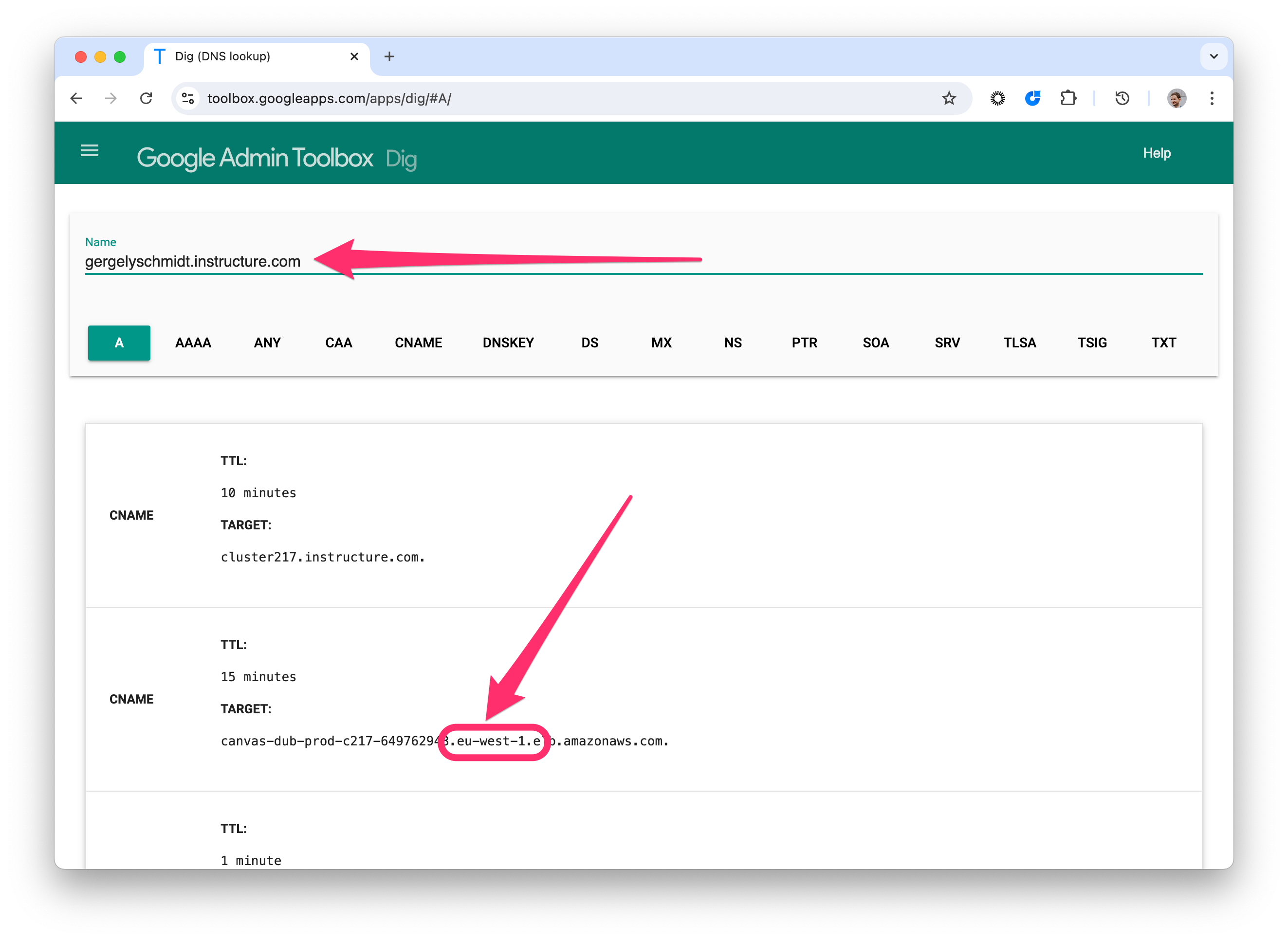Select the DNSKEY record tab
The height and width of the screenshot is (941, 1288).
(508, 343)
